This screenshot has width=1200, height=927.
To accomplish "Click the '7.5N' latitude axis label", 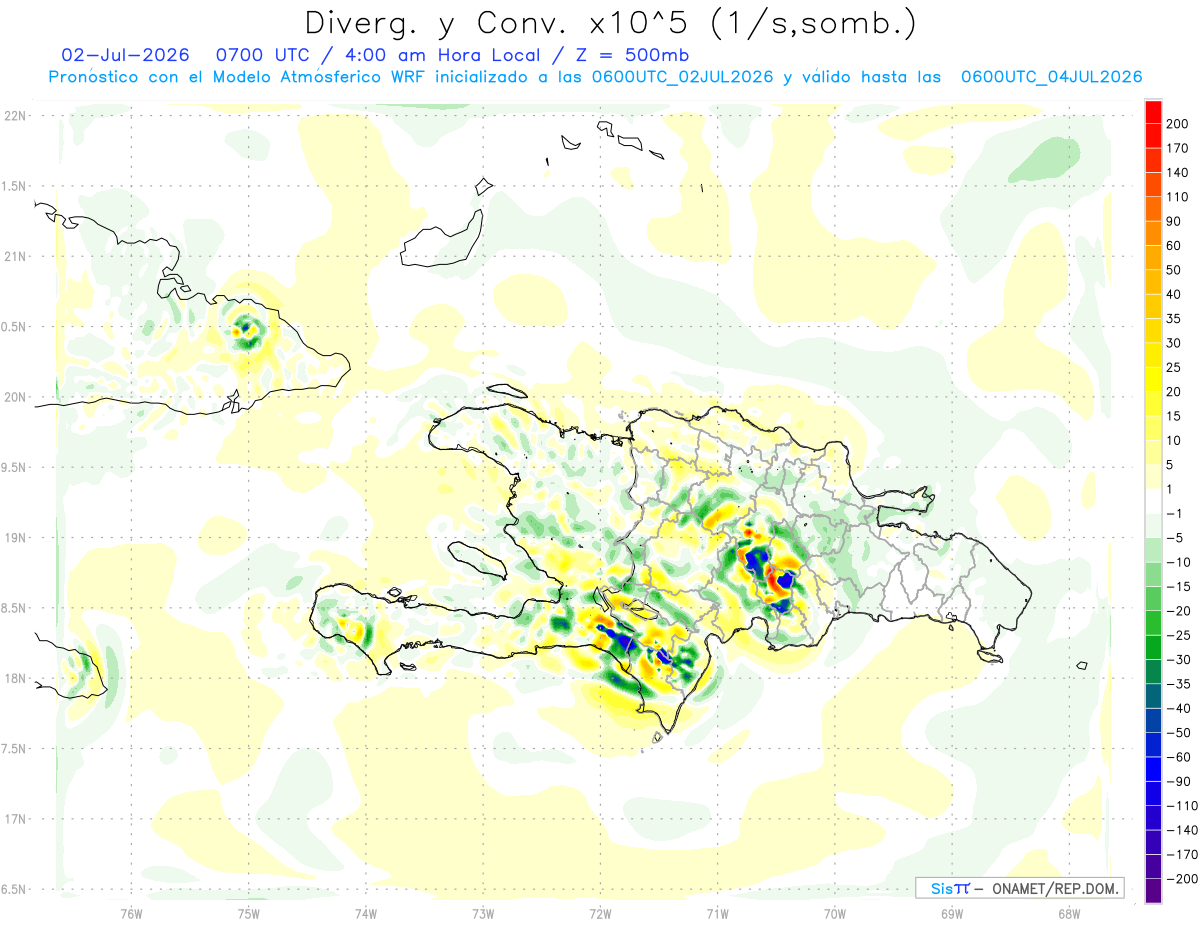I will pyautogui.click(x=14, y=748).
